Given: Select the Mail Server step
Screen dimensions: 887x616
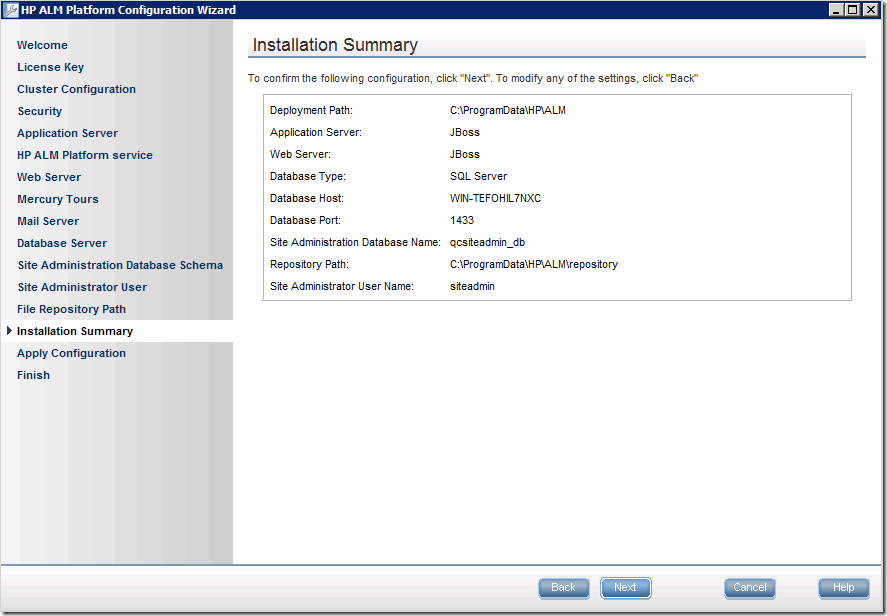Looking at the screenshot, I should coord(48,222).
